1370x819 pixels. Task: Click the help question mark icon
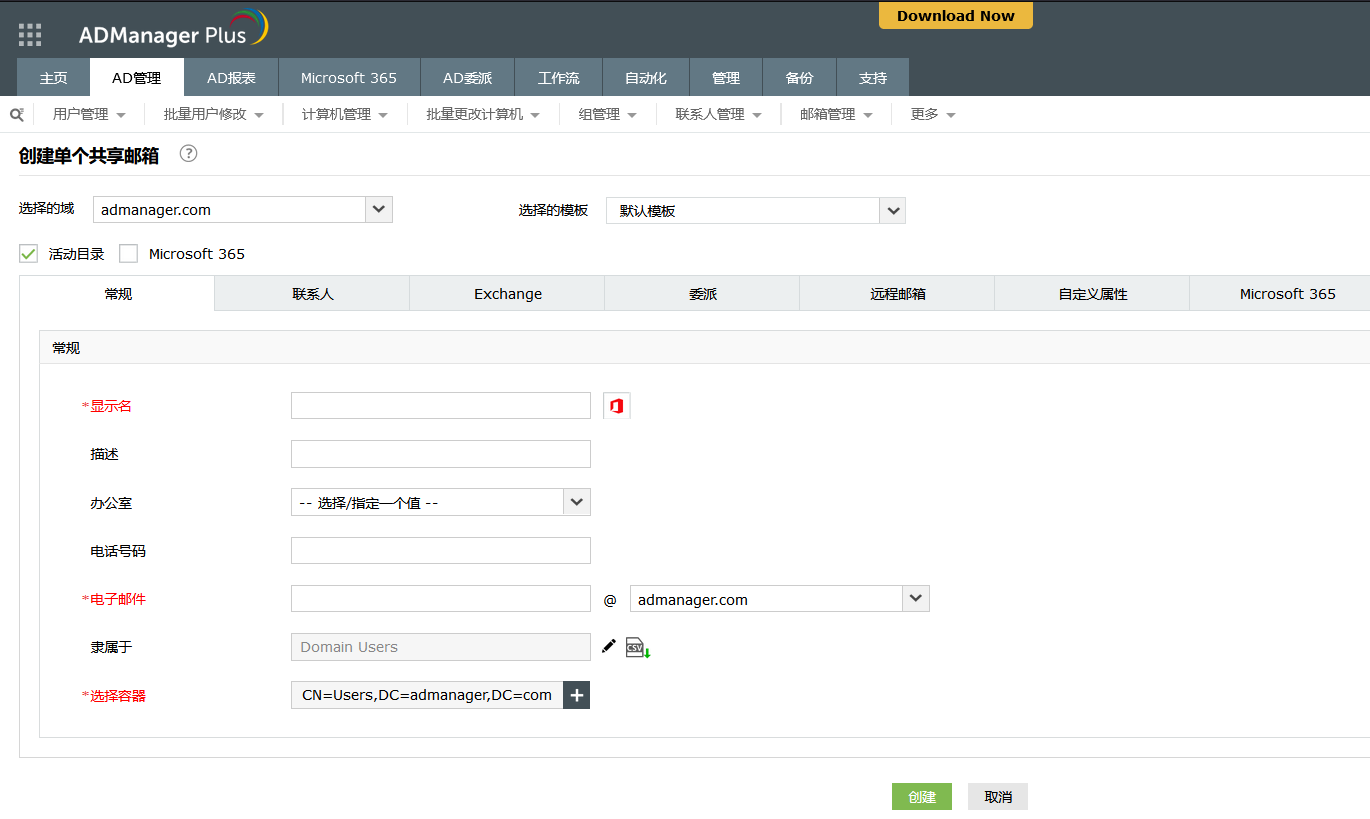tap(188, 154)
